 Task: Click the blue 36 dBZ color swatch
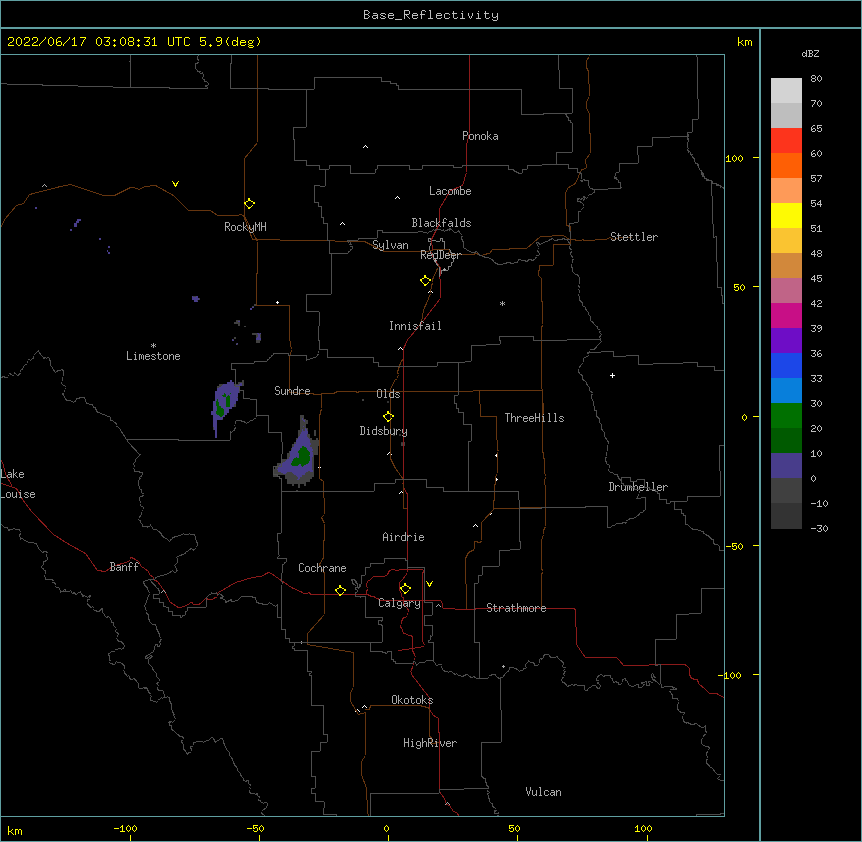[786, 365]
